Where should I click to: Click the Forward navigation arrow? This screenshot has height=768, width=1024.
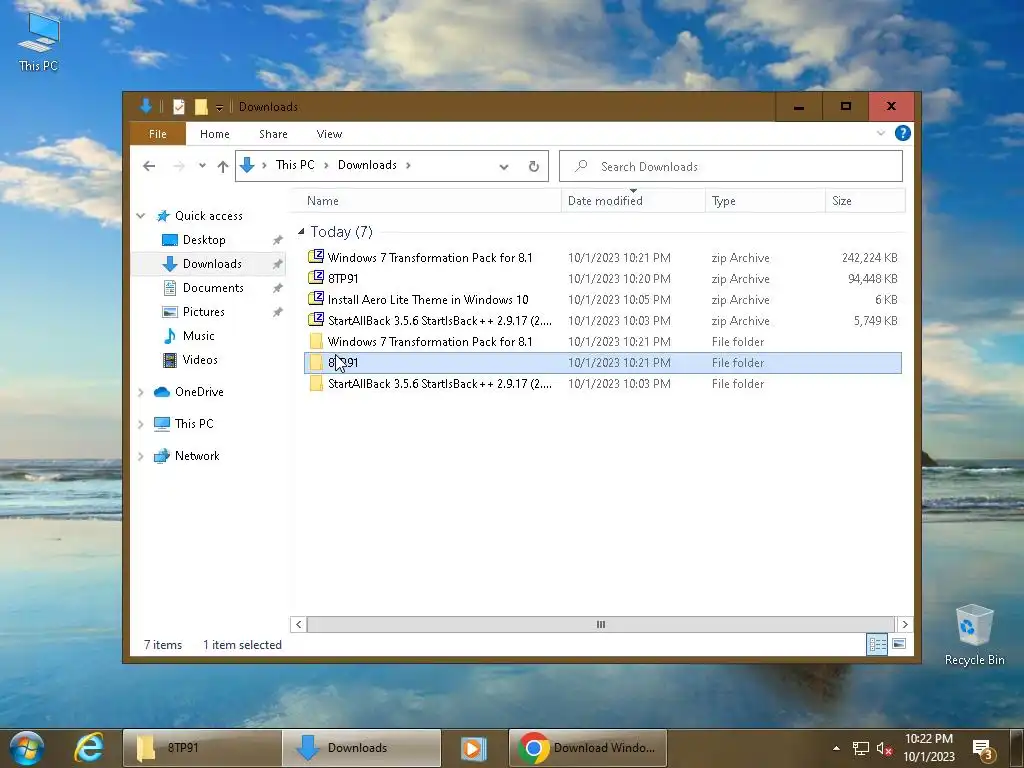coord(178,166)
